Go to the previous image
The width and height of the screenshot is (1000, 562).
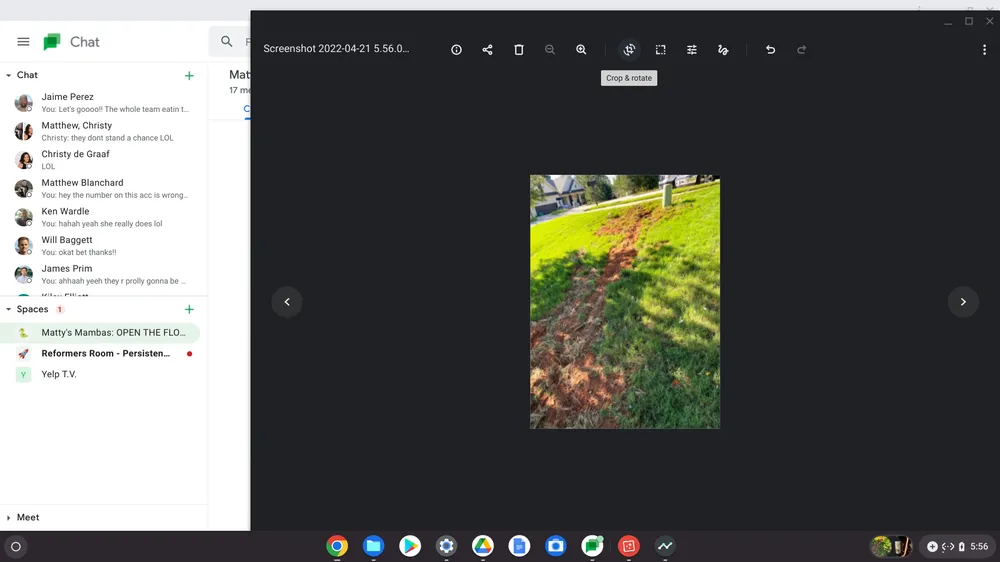click(287, 302)
